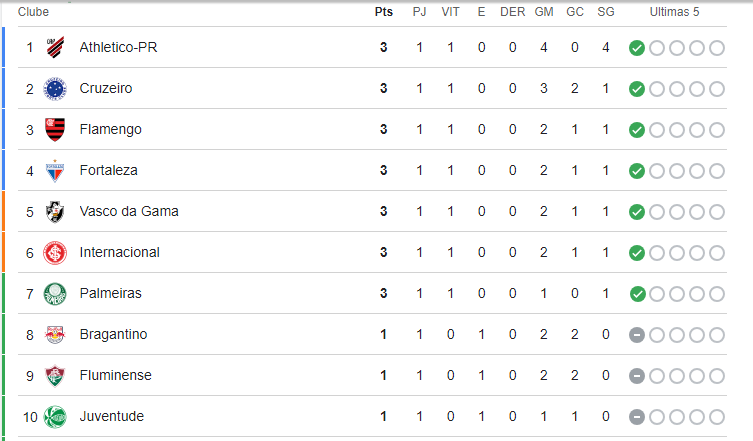This screenshot has height=441, width=753.
Task: Click the Bragantino club crest
Action: (x=55, y=334)
